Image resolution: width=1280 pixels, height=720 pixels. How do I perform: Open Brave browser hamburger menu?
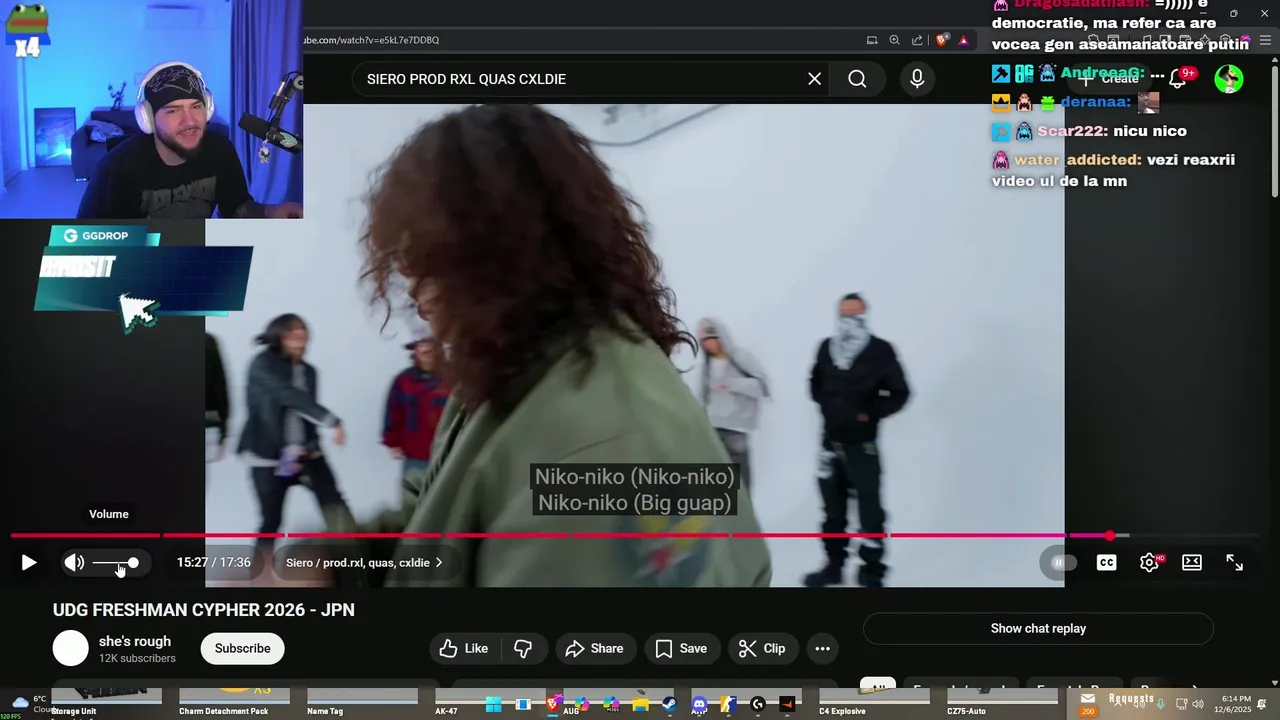pyautogui.click(x=1265, y=40)
